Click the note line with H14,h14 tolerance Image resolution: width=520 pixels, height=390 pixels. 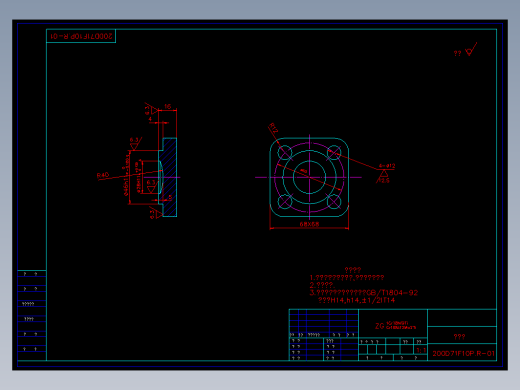click(356, 300)
